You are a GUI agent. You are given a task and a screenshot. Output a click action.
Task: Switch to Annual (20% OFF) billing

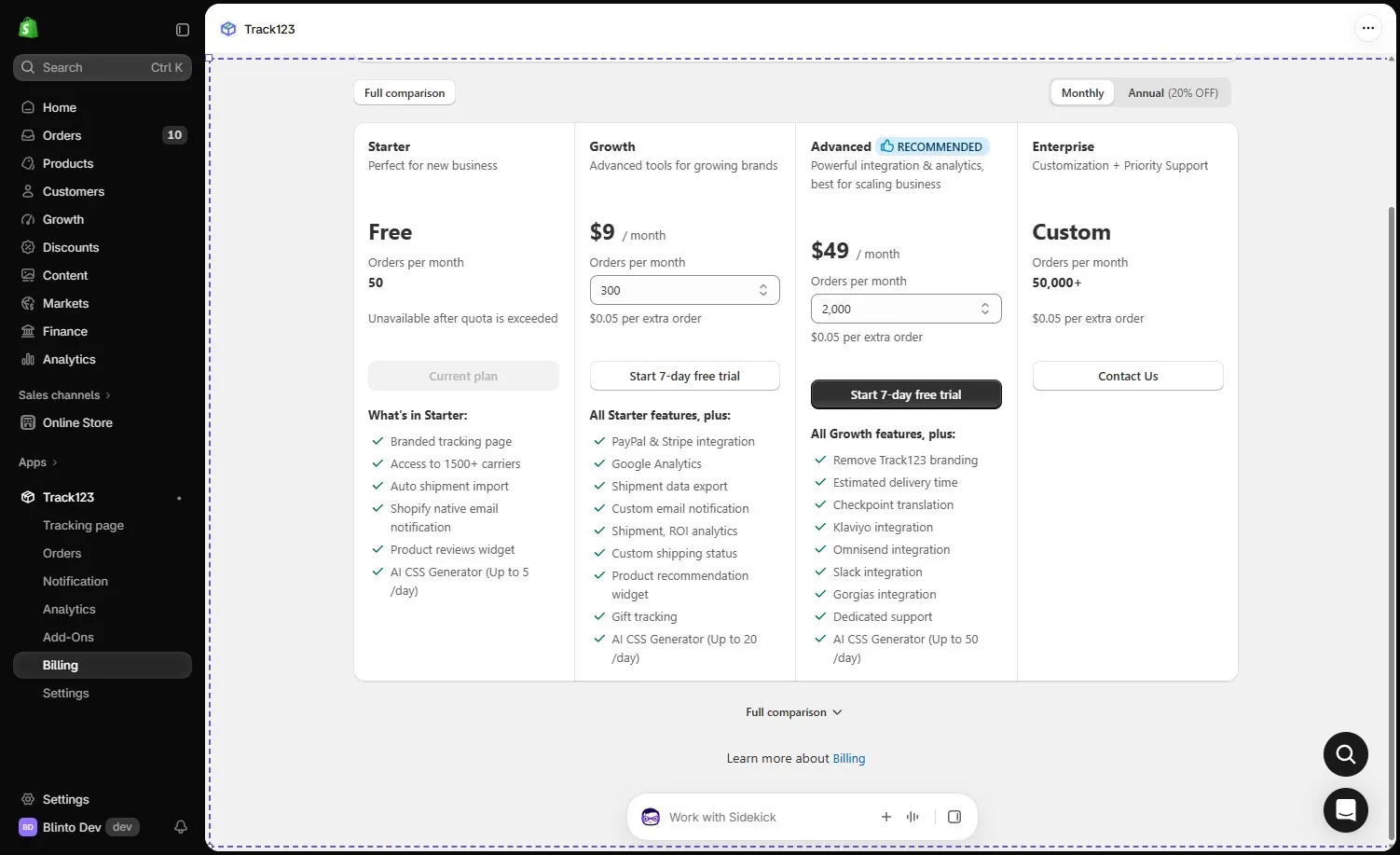pyautogui.click(x=1173, y=93)
